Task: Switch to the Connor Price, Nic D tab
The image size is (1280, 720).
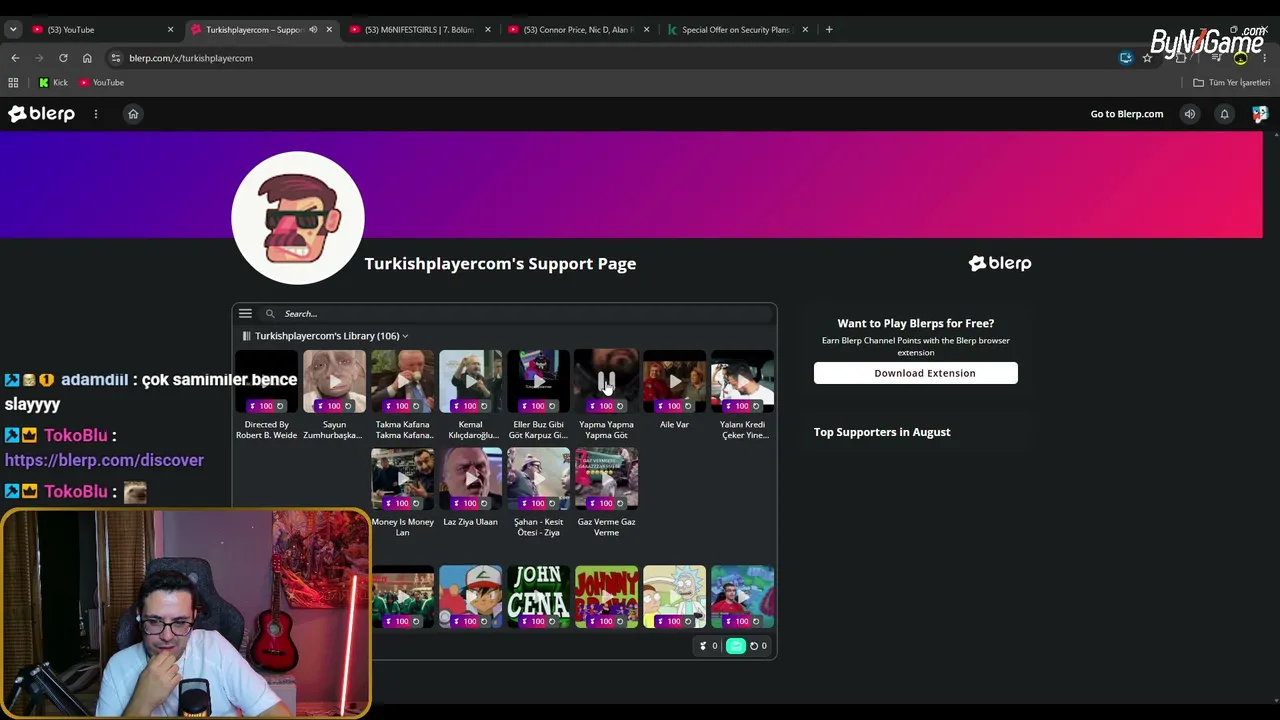Action: pos(578,30)
